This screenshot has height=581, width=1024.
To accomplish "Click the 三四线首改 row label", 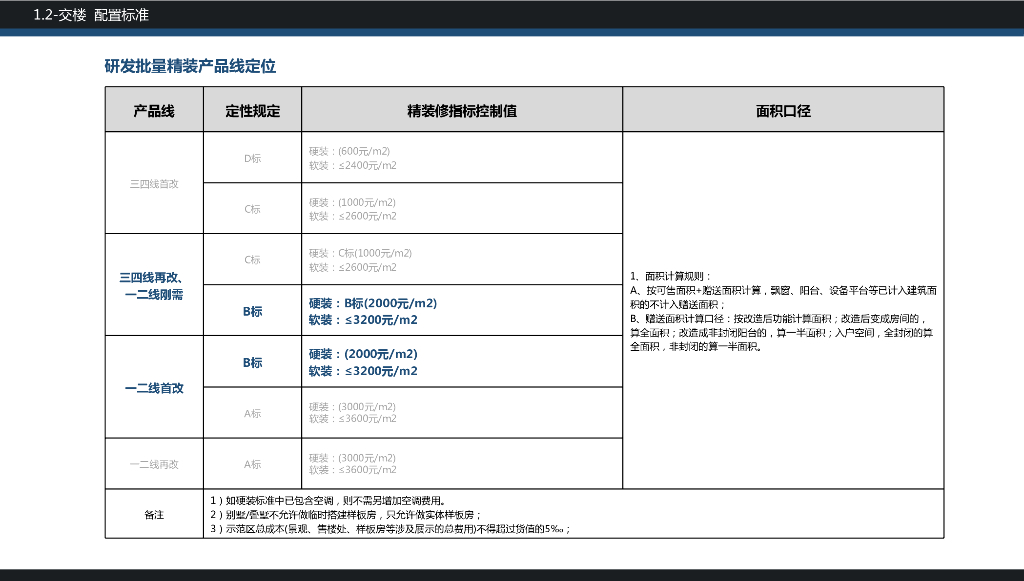I will coord(153,183).
